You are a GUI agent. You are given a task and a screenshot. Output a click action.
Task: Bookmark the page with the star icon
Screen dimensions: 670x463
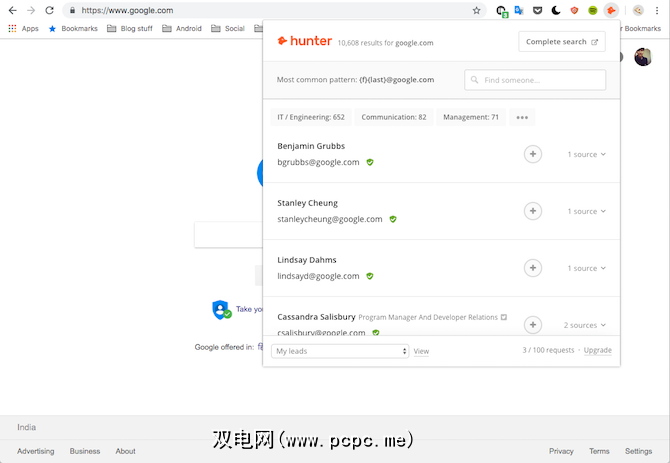pos(476,11)
